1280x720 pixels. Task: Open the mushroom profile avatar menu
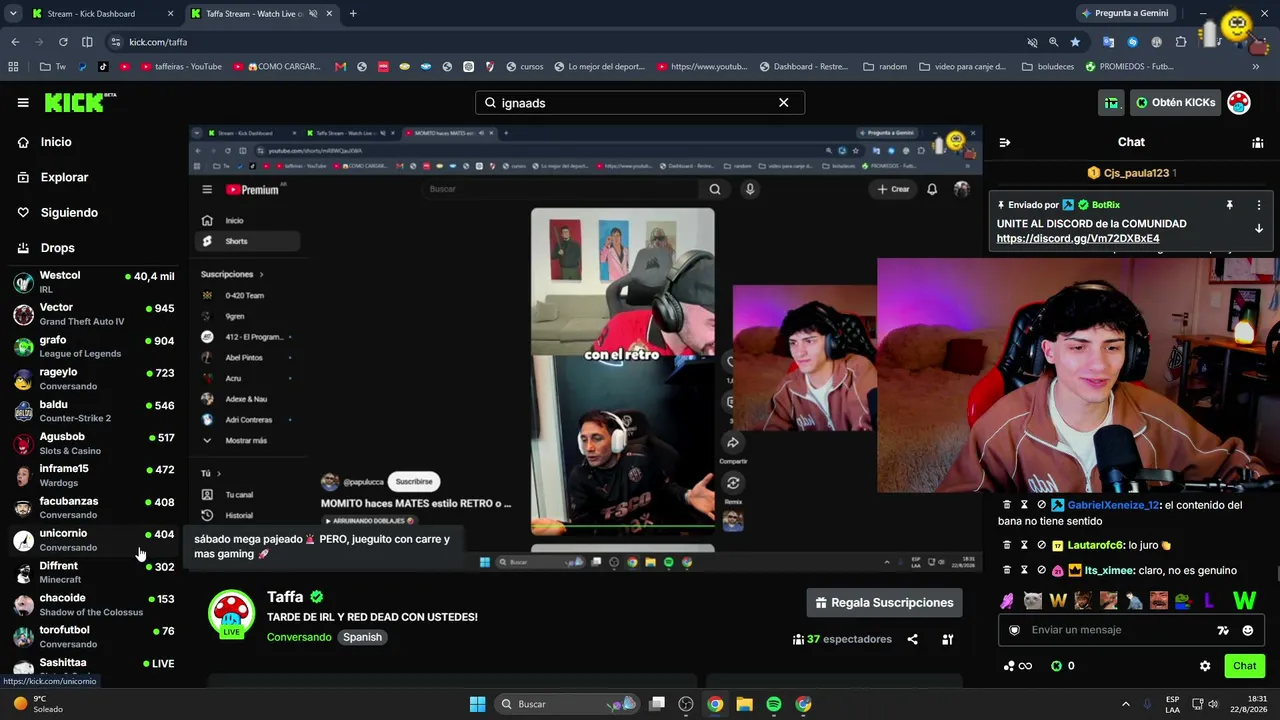click(1239, 102)
